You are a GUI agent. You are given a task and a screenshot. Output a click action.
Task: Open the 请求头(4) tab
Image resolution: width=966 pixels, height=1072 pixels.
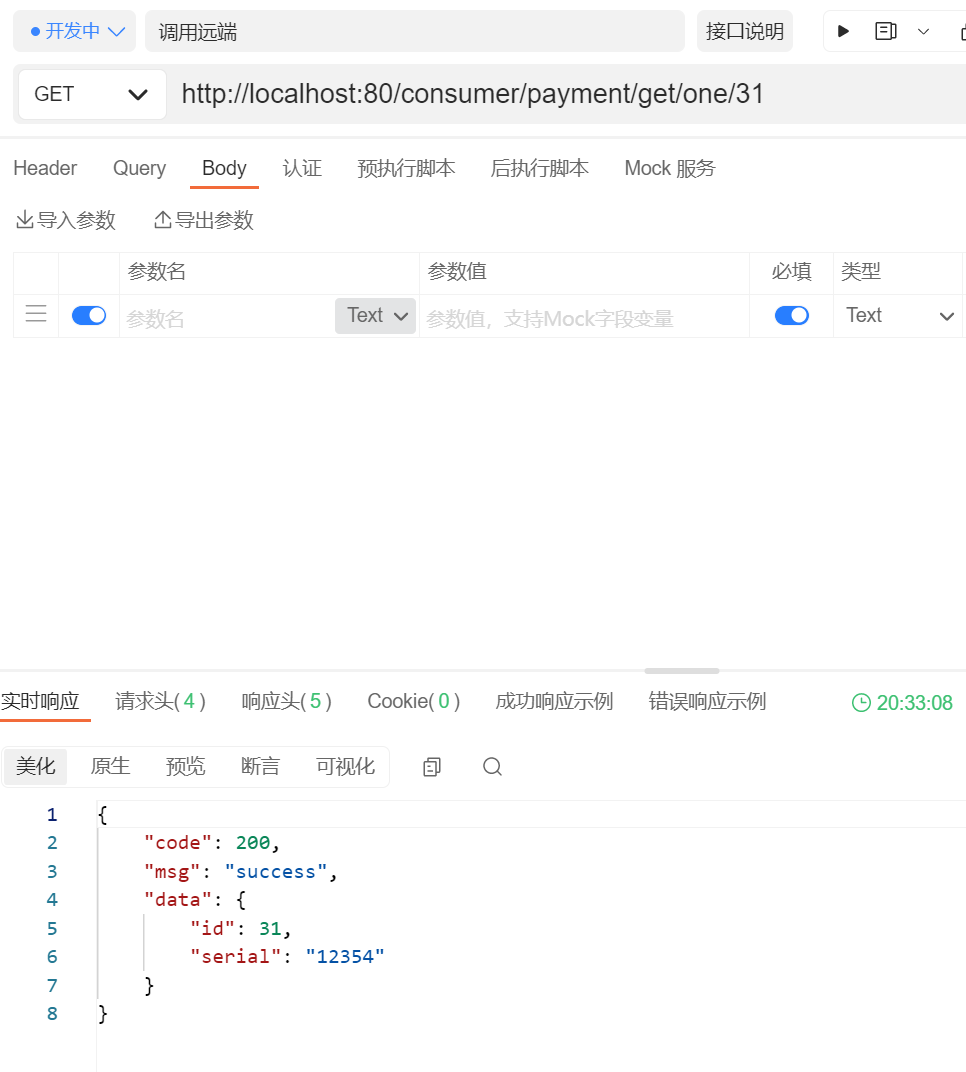pyautogui.click(x=160, y=701)
